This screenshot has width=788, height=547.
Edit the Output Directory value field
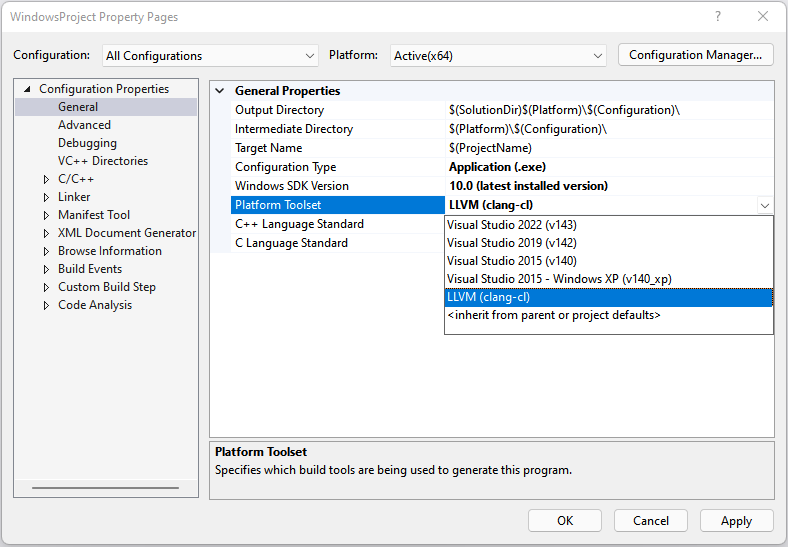[x=609, y=110]
